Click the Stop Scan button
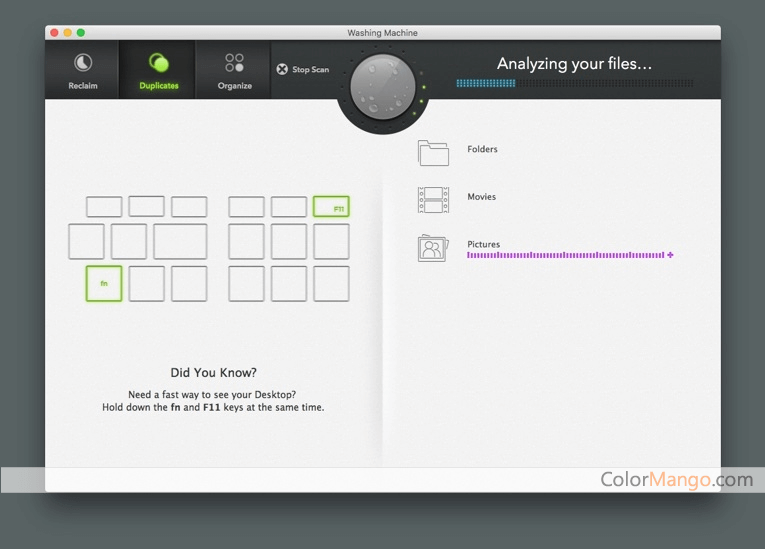The height and width of the screenshot is (549, 765). click(303, 69)
